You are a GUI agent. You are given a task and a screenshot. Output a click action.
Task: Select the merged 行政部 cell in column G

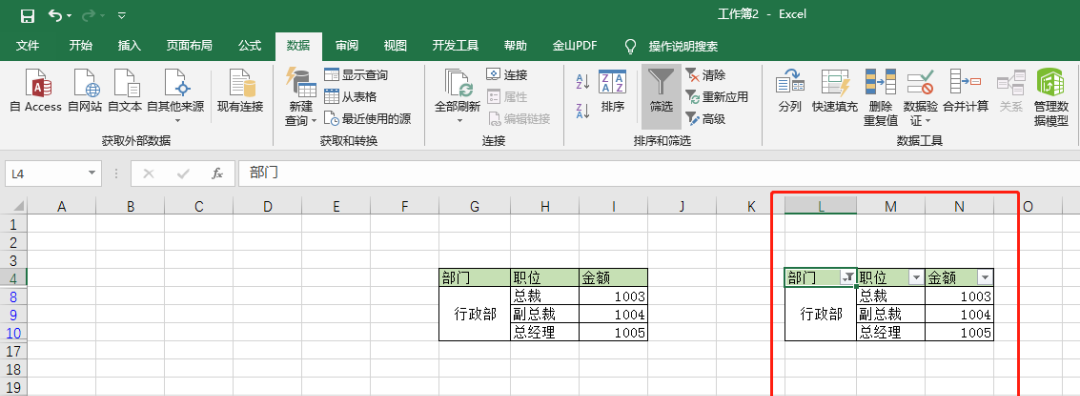[475, 314]
